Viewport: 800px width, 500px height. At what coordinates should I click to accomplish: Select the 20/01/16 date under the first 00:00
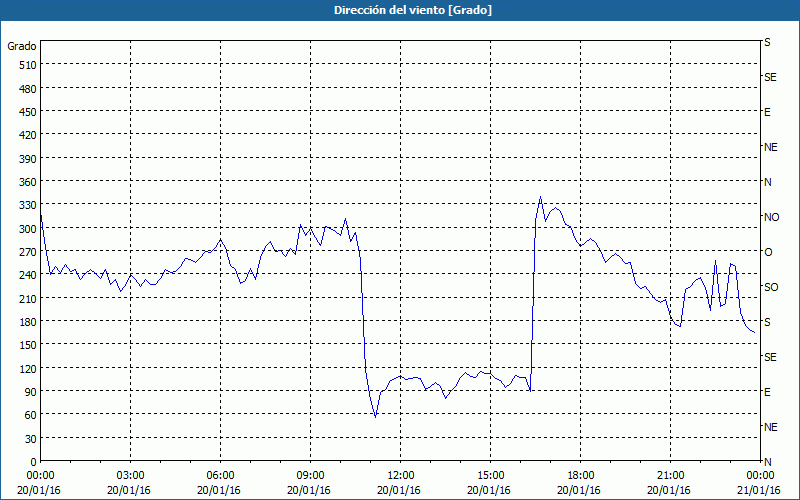pos(41,490)
